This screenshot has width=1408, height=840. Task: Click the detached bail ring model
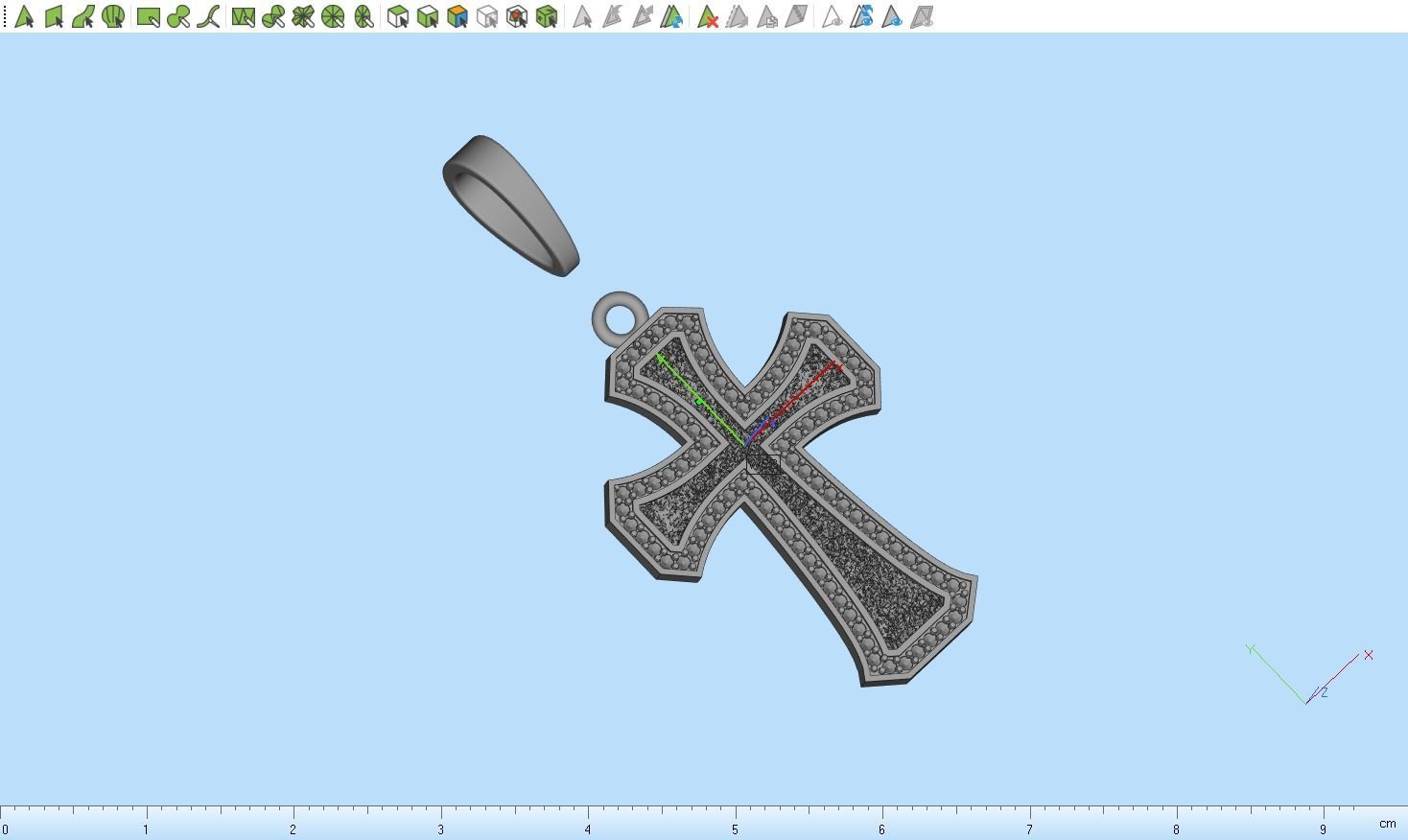(x=510, y=205)
